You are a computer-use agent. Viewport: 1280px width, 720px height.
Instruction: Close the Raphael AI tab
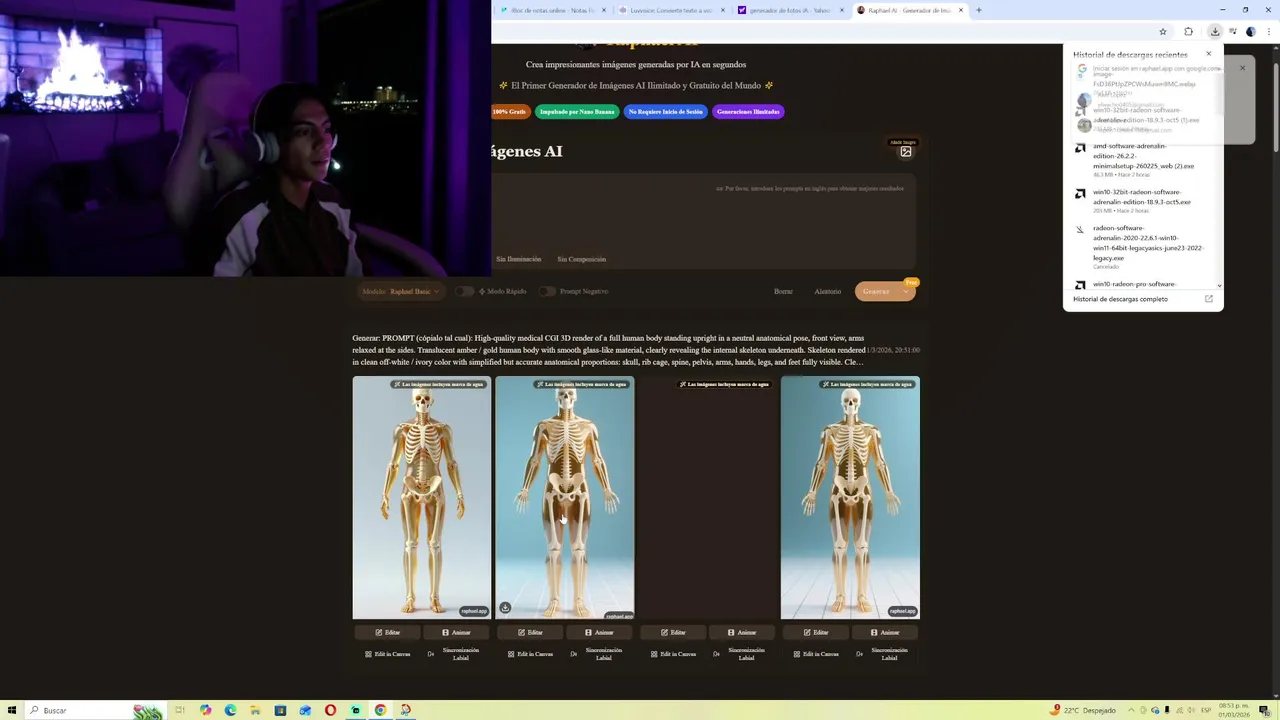[x=961, y=10]
